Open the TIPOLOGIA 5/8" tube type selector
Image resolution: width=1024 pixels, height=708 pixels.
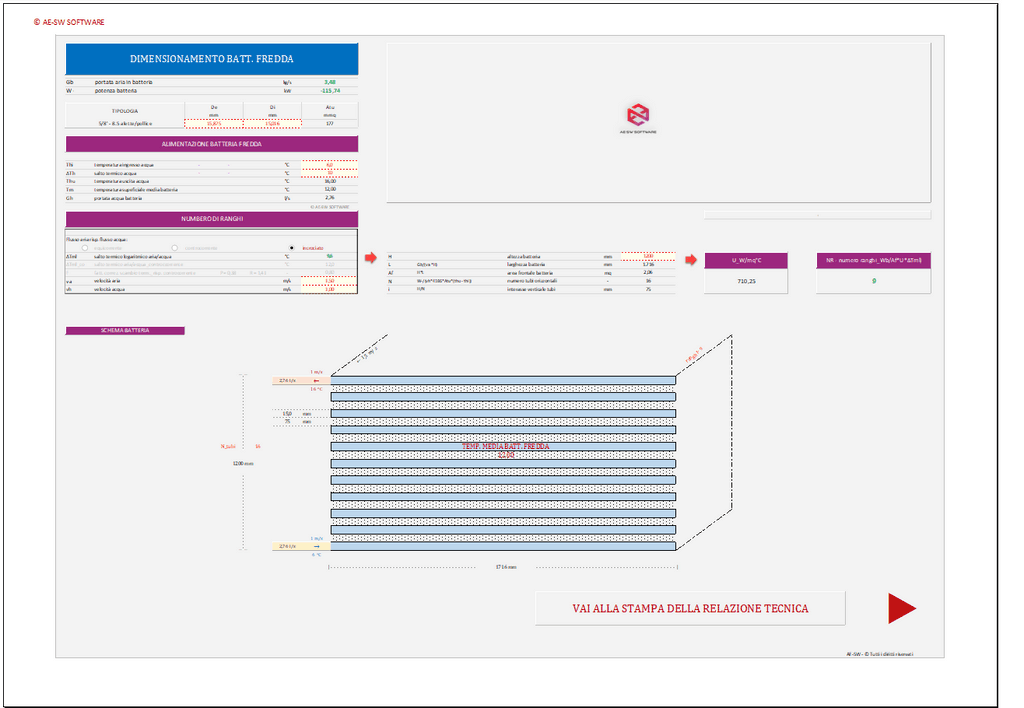click(x=125, y=124)
